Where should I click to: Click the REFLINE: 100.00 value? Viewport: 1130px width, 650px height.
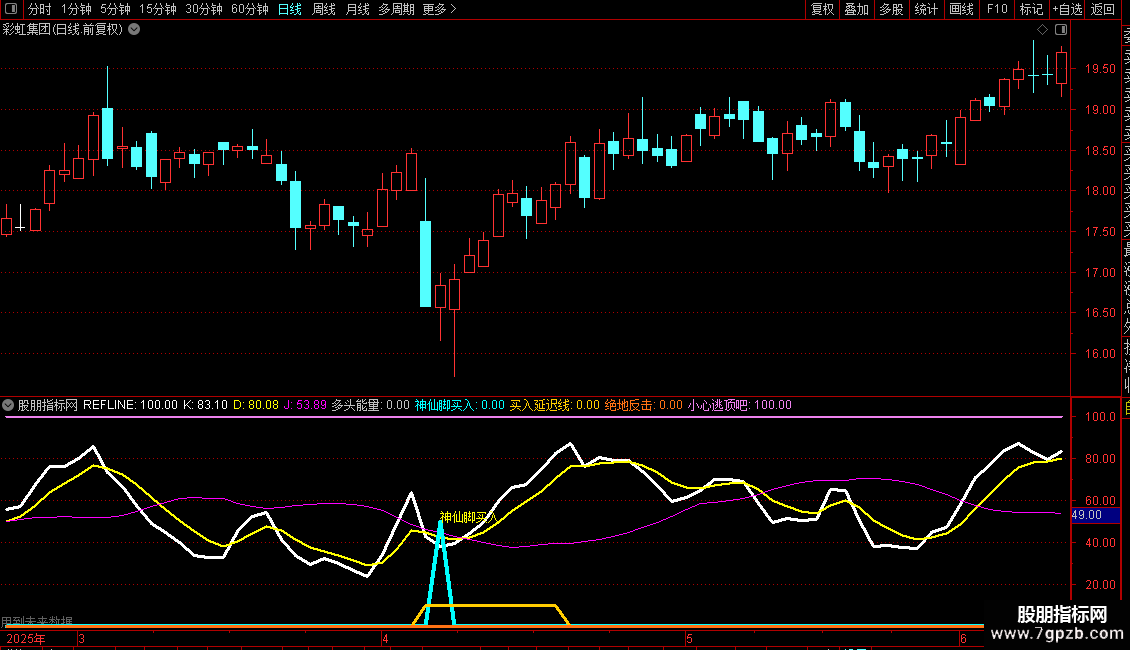click(x=130, y=405)
